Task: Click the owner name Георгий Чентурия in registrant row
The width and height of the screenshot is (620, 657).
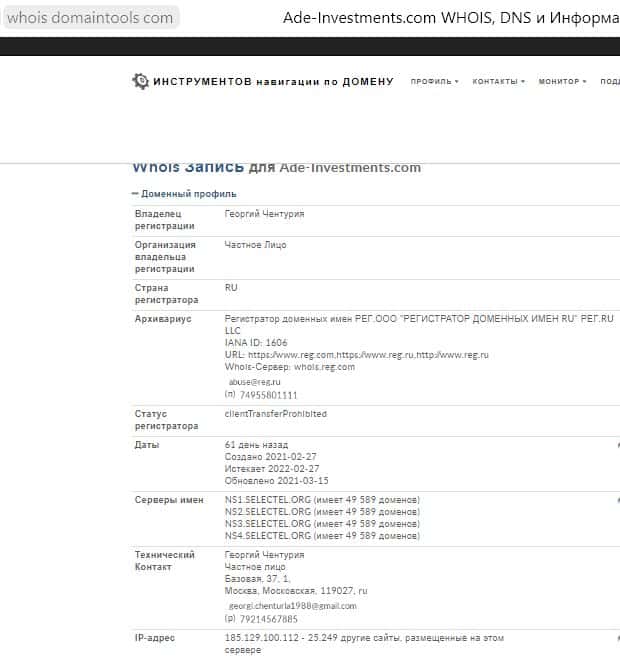Action: [264, 214]
